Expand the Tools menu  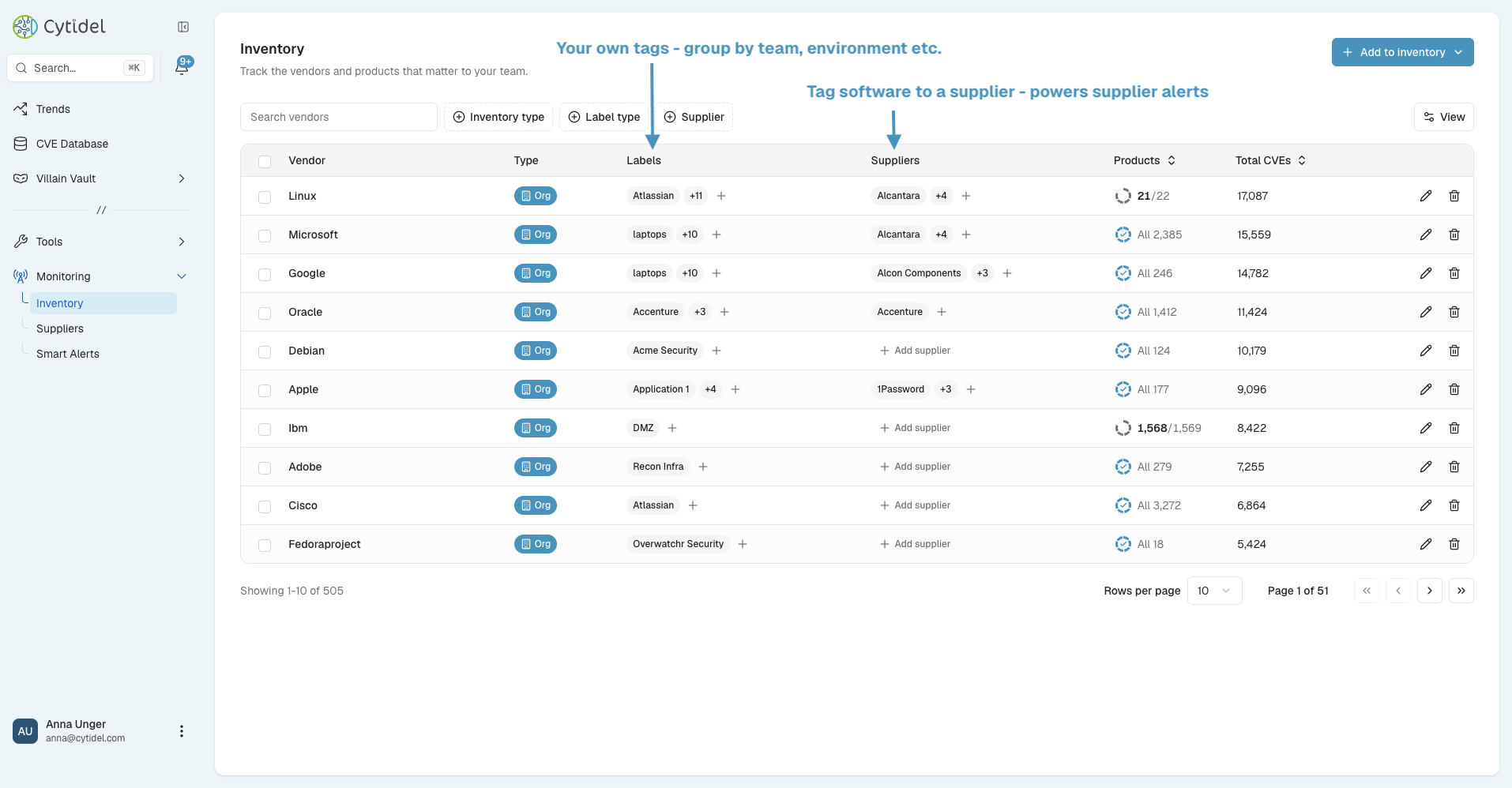click(x=182, y=242)
